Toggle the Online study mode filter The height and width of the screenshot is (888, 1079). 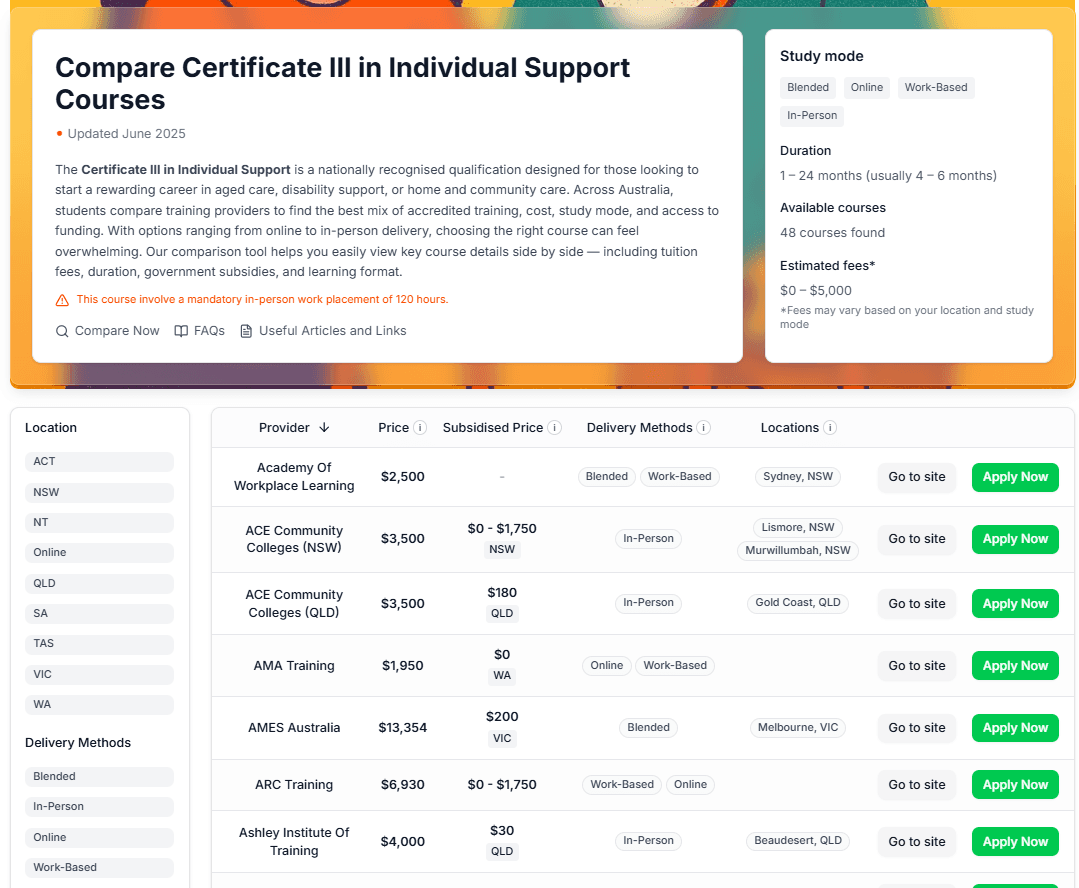click(866, 87)
